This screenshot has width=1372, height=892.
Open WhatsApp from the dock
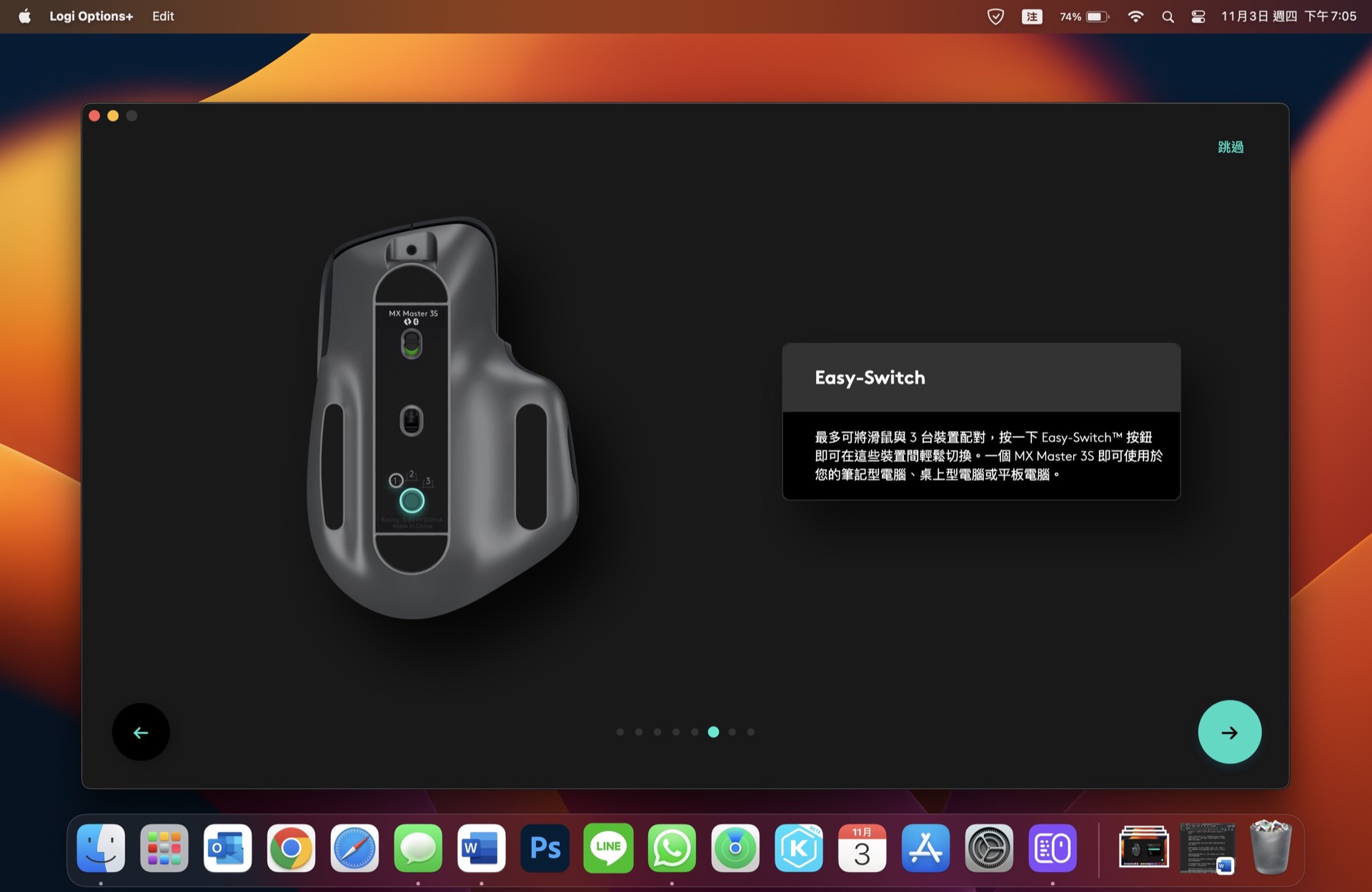coord(672,848)
